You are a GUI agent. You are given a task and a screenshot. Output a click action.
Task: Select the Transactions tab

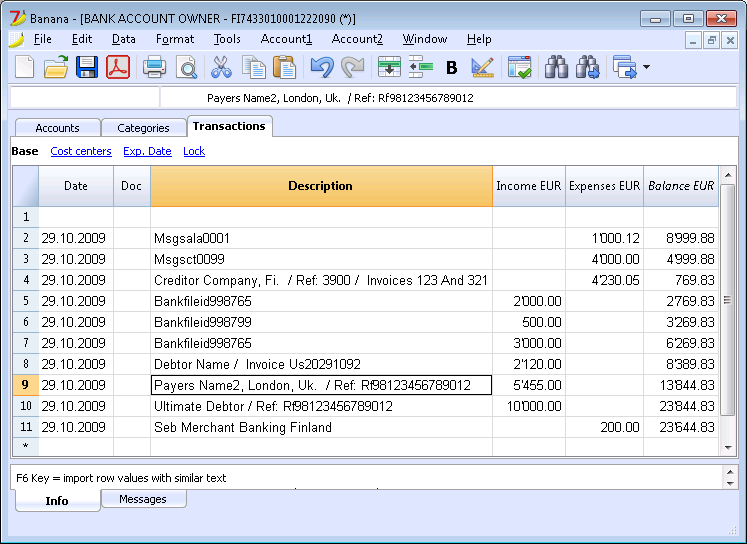pos(229,126)
